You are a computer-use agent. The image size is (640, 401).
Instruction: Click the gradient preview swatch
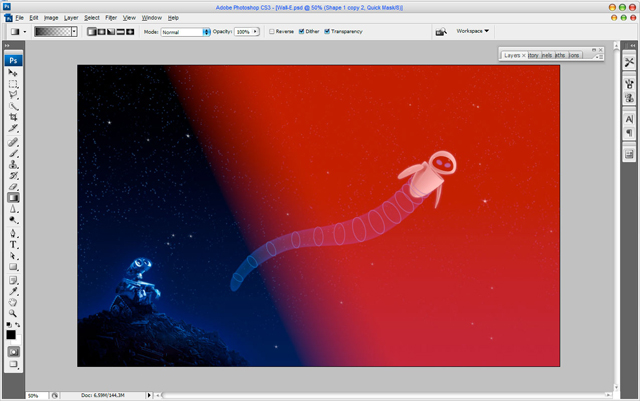(53, 31)
